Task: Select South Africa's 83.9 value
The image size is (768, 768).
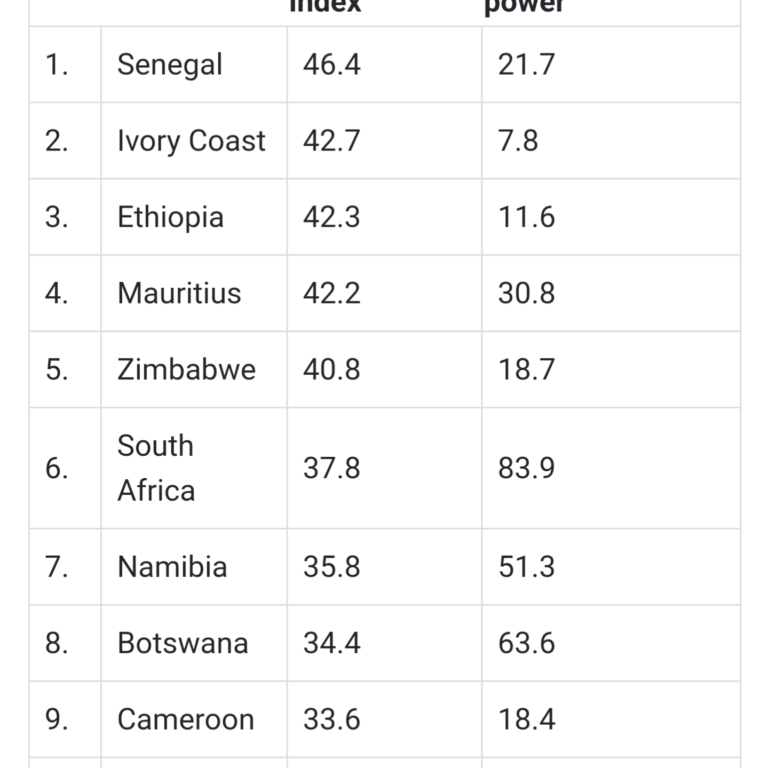Action: 526,468
